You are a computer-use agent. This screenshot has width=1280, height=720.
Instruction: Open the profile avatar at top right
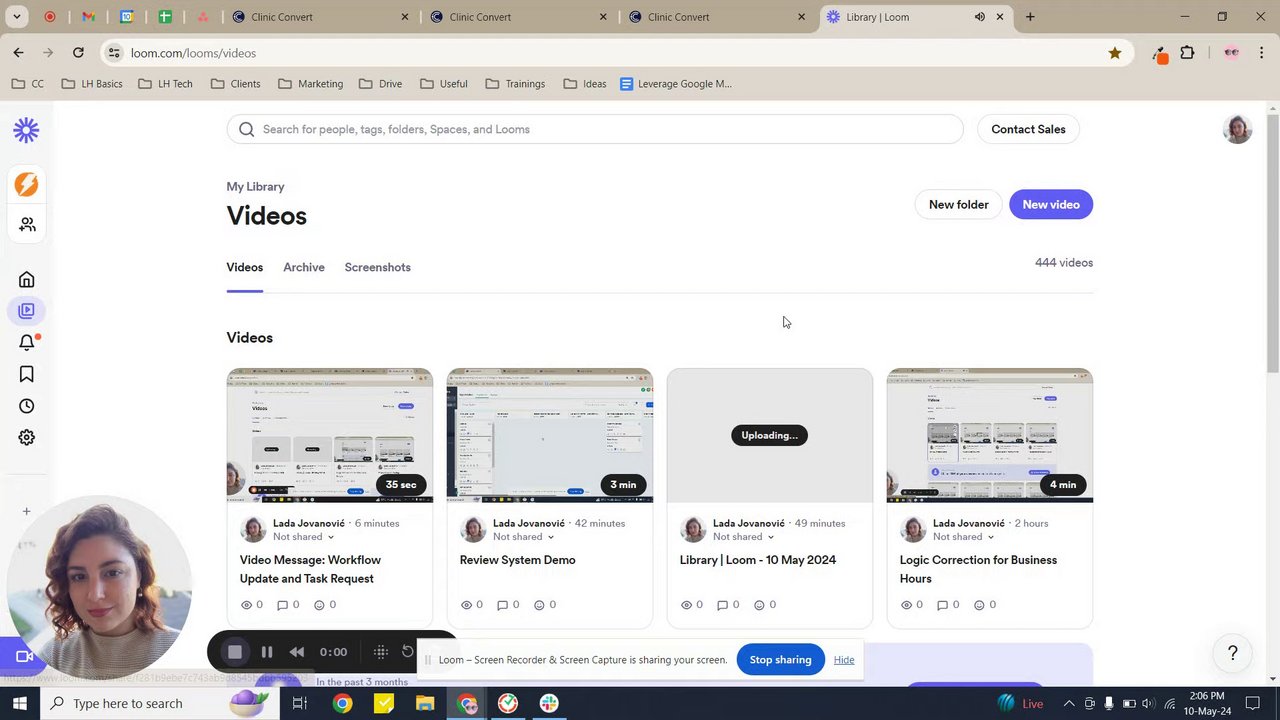coord(1237,129)
